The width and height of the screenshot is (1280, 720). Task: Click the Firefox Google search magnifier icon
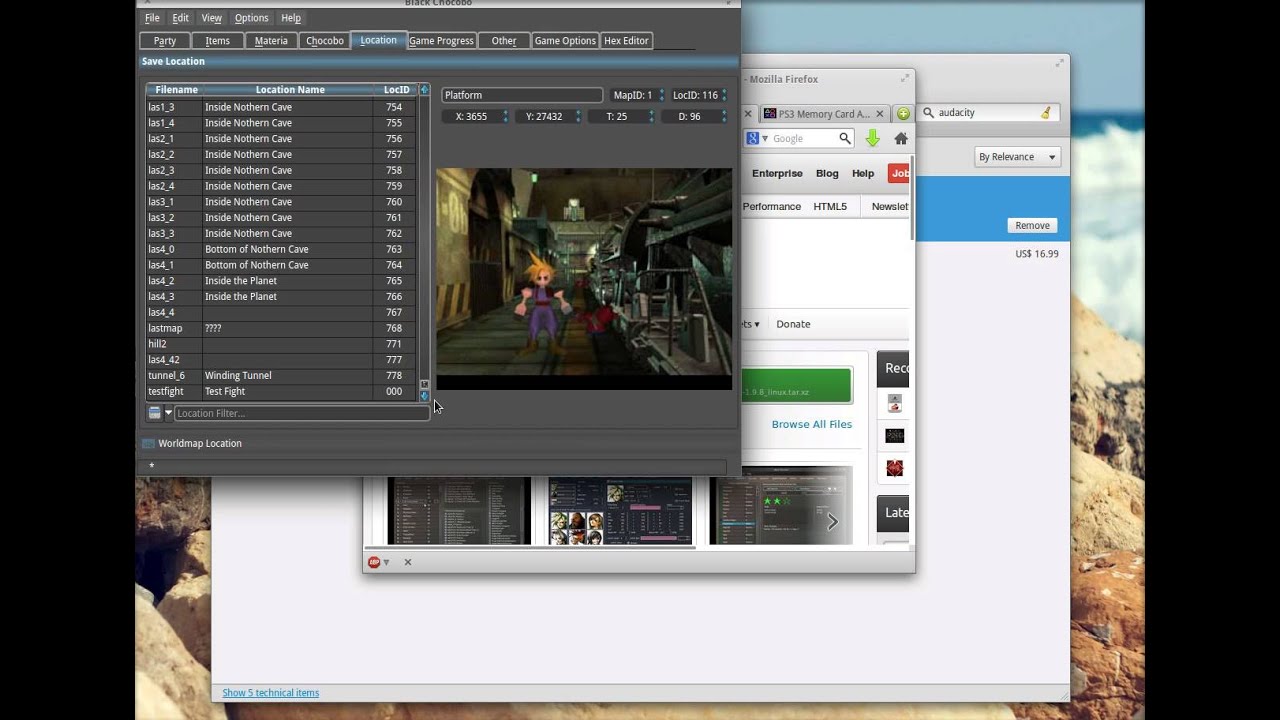[x=845, y=139]
